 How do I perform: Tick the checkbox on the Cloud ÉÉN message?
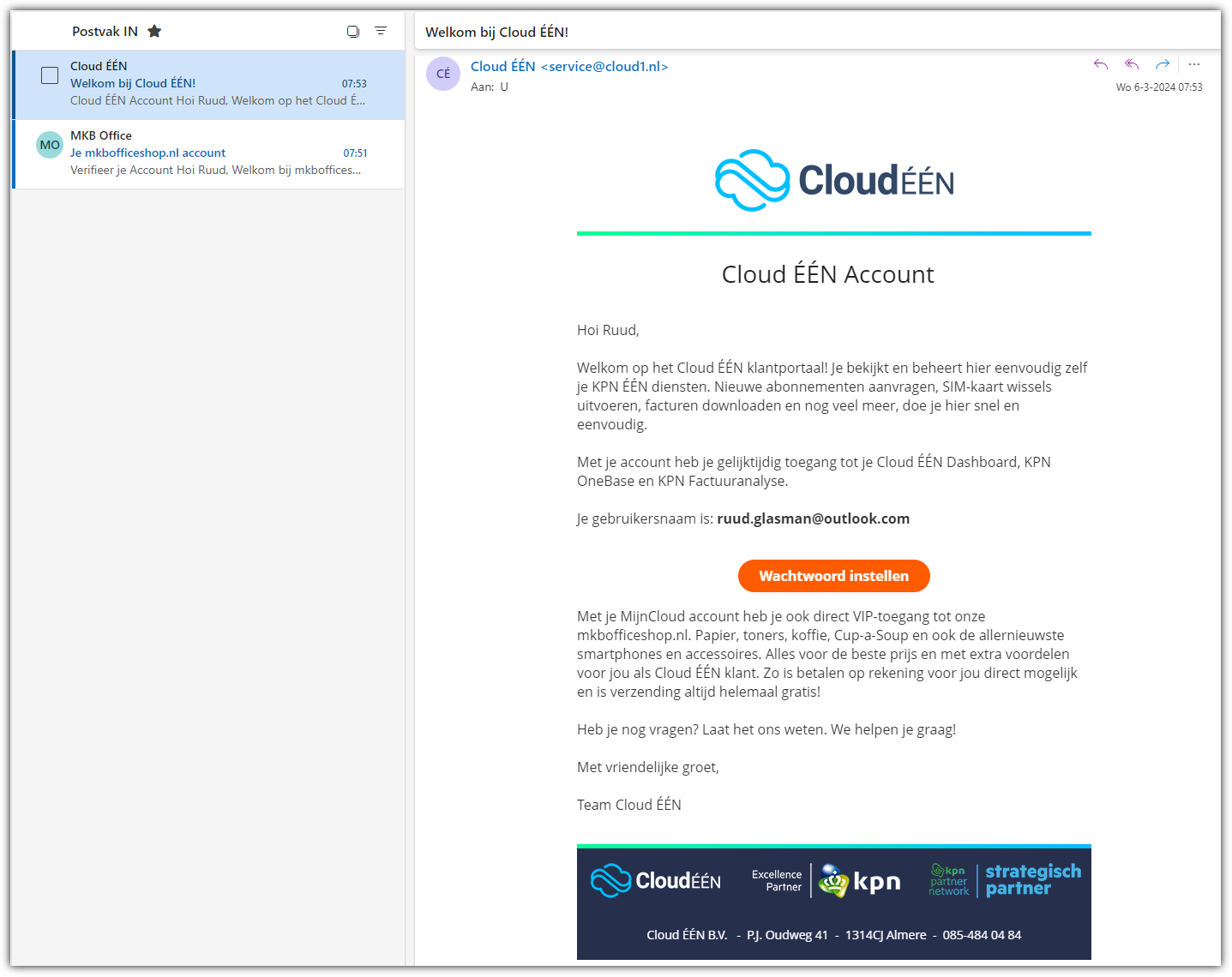coord(51,75)
